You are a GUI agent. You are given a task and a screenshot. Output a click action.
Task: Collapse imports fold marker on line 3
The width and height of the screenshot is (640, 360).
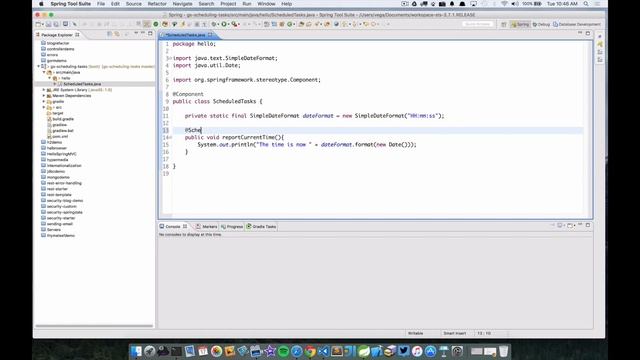pyautogui.click(x=170, y=58)
